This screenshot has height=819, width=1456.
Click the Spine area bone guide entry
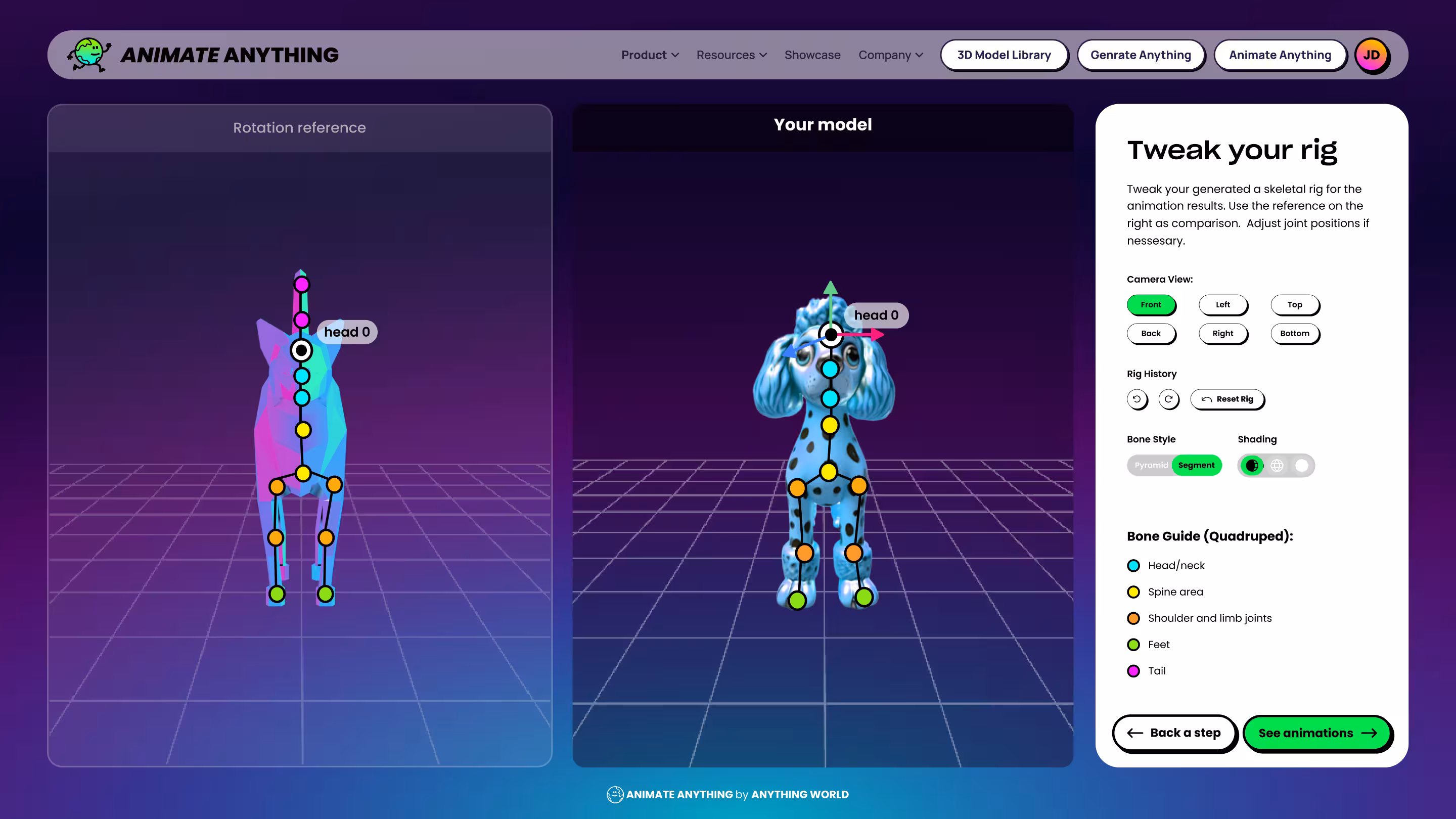coord(1165,592)
